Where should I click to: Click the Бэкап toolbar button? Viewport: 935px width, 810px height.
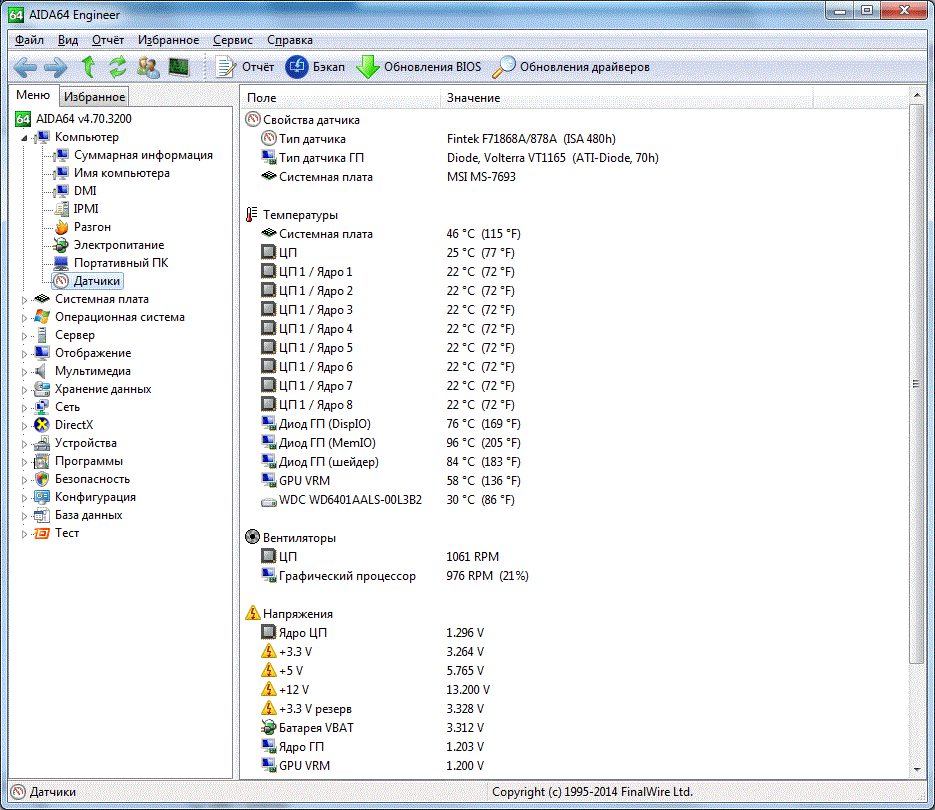click(x=315, y=67)
